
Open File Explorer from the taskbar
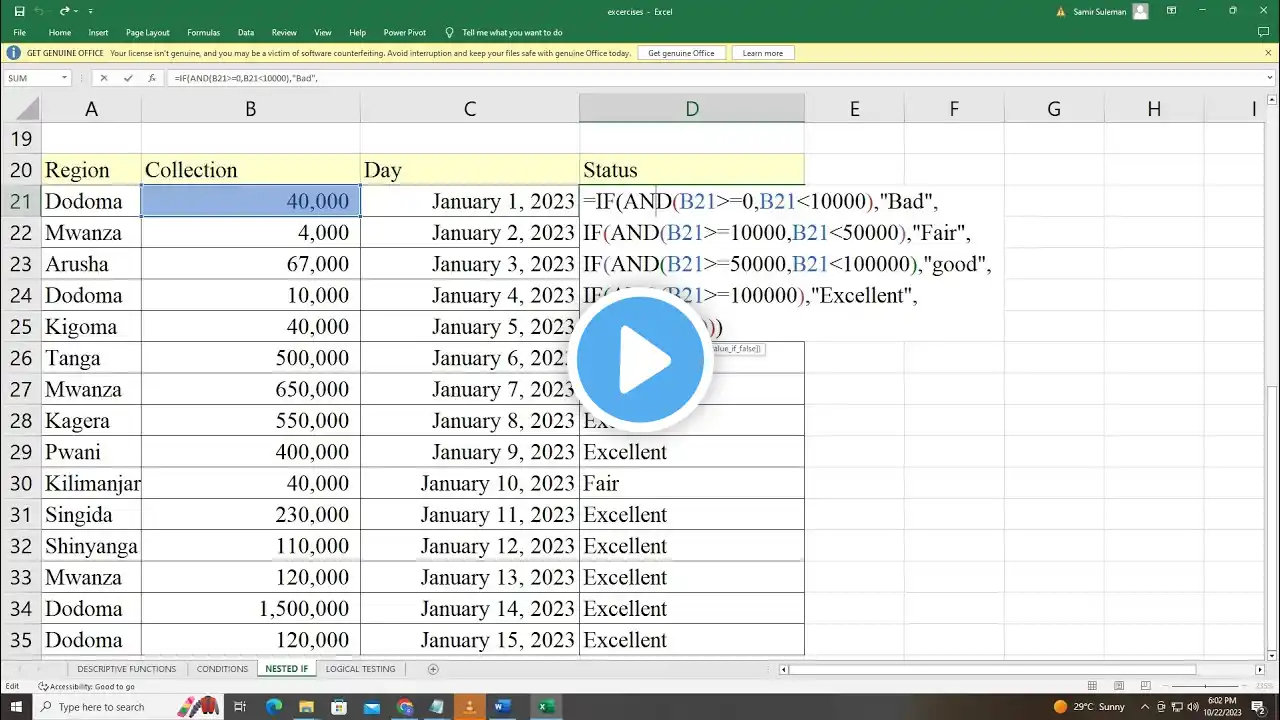(306, 707)
